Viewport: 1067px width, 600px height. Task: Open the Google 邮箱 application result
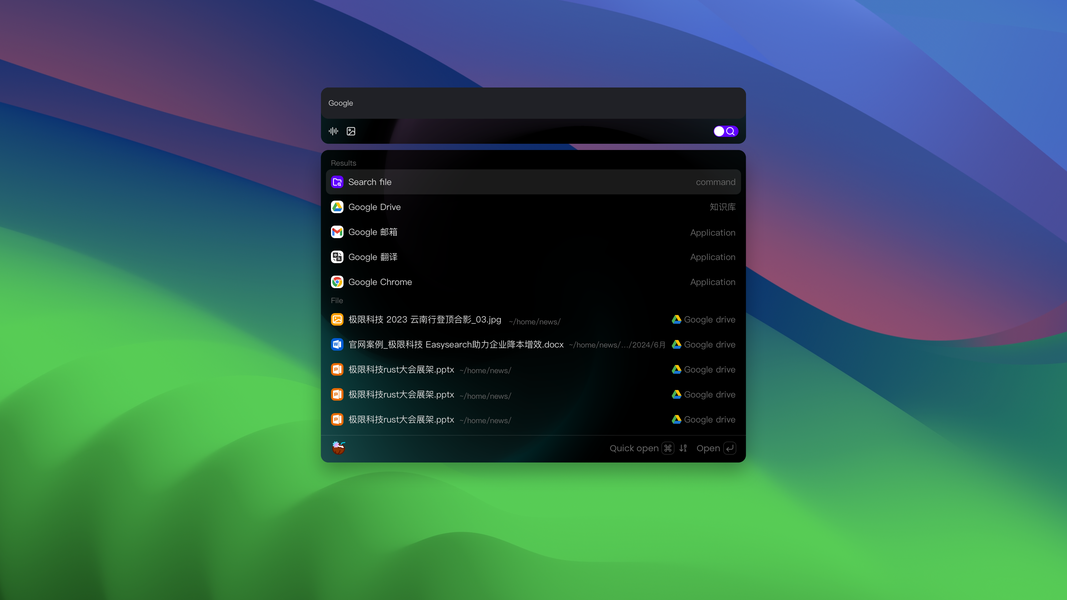point(533,232)
